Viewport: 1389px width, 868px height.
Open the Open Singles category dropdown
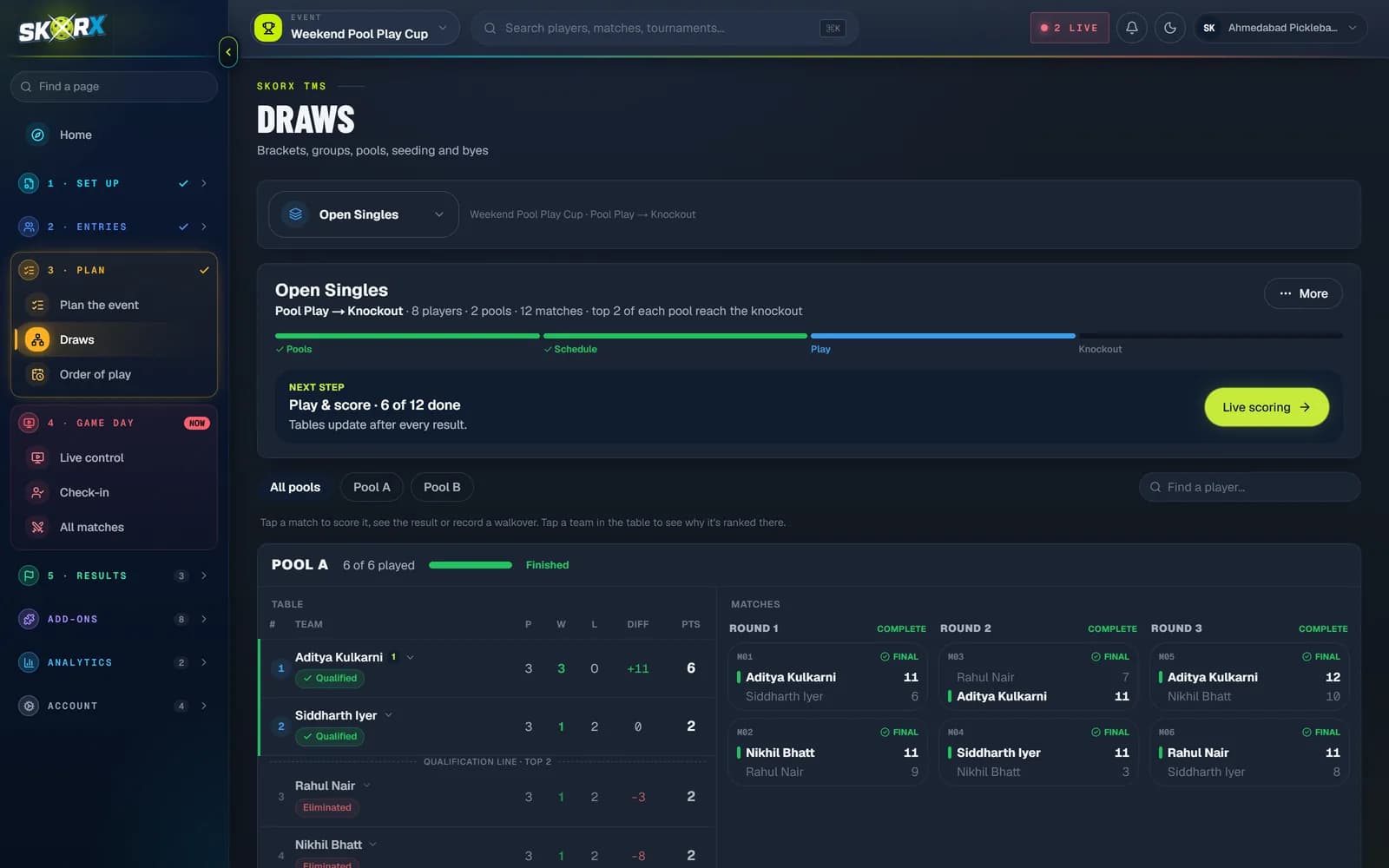point(364,214)
